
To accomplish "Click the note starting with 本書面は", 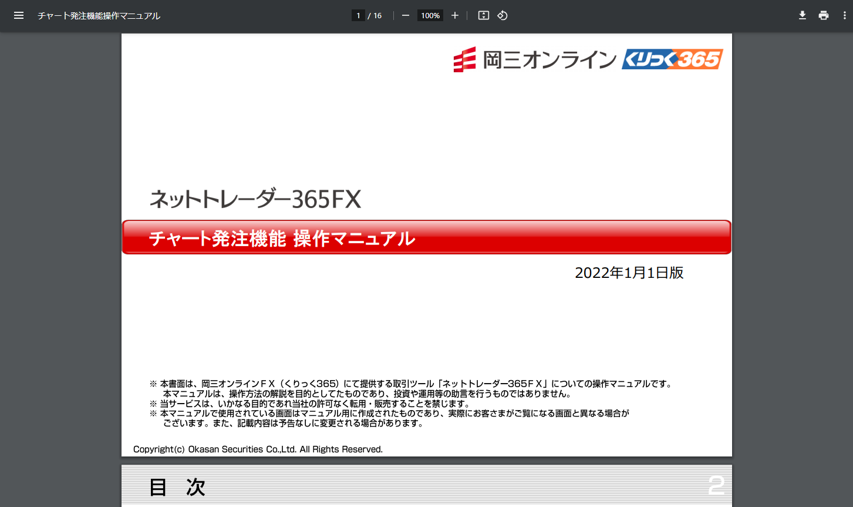I will click(x=411, y=388).
